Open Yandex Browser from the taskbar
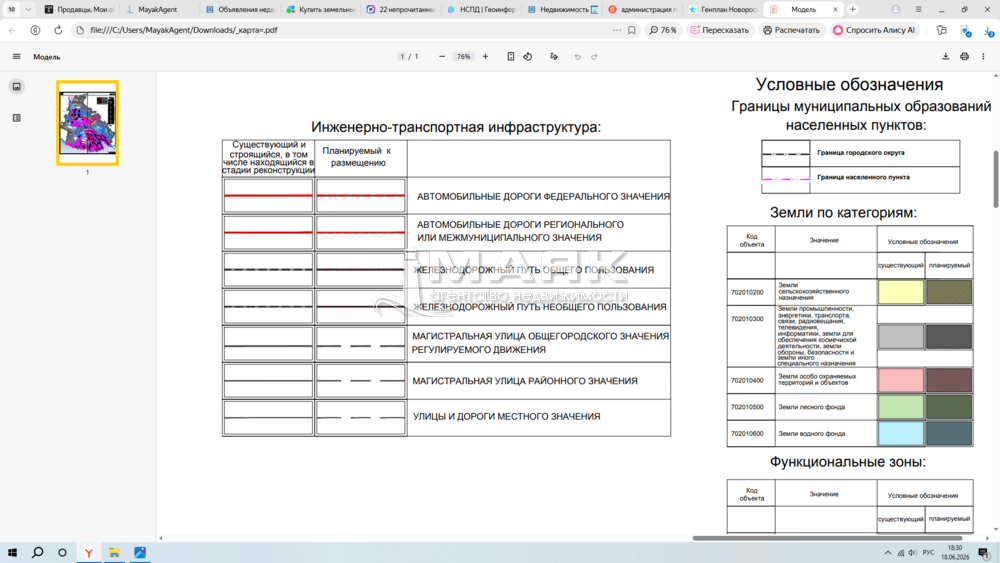The image size is (1000, 563). coord(89,552)
